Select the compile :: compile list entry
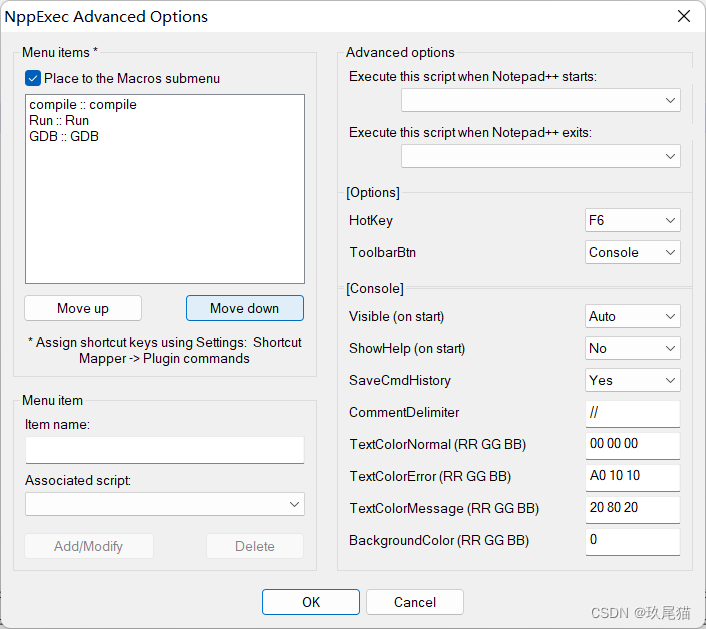706x629 pixels. coord(83,104)
